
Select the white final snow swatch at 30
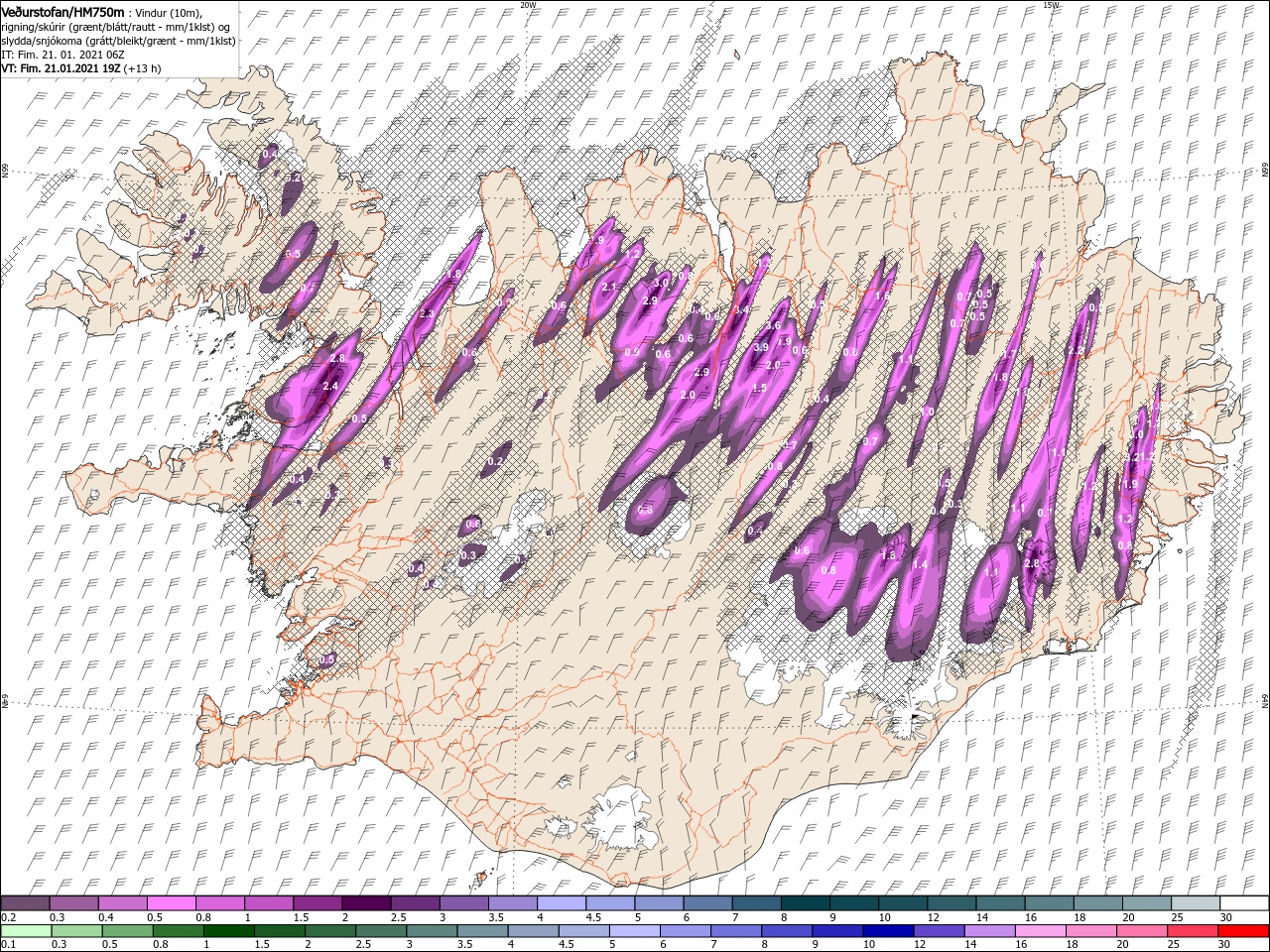1244,903
